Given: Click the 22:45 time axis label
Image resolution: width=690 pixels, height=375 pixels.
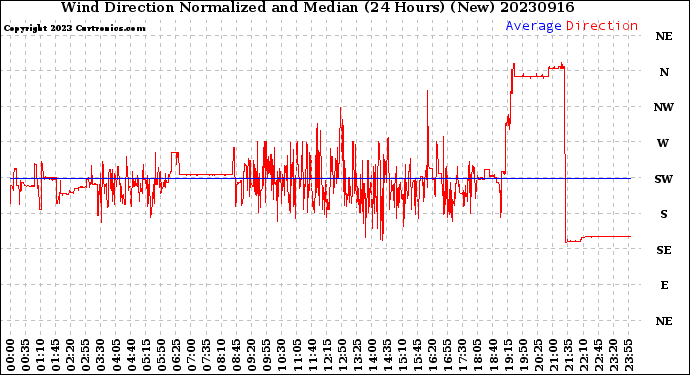Looking at the screenshot, I should pos(598,355).
